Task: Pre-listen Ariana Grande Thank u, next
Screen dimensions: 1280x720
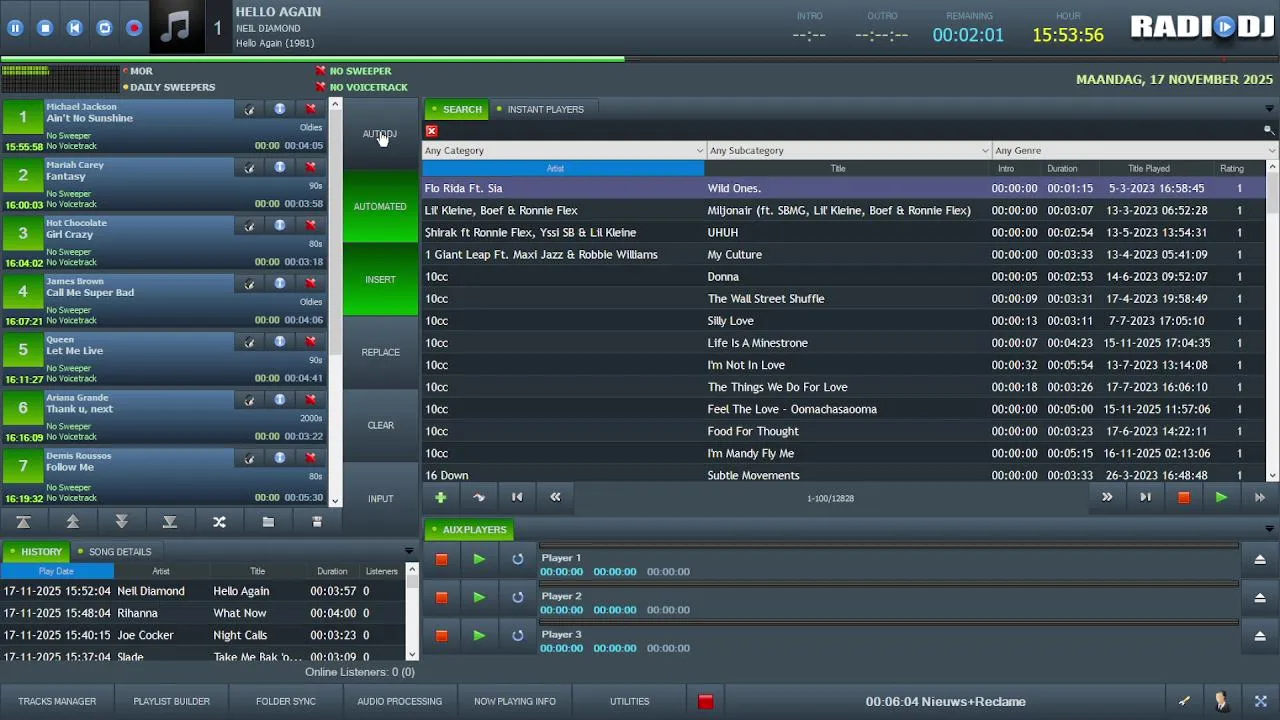Action: click(249, 399)
